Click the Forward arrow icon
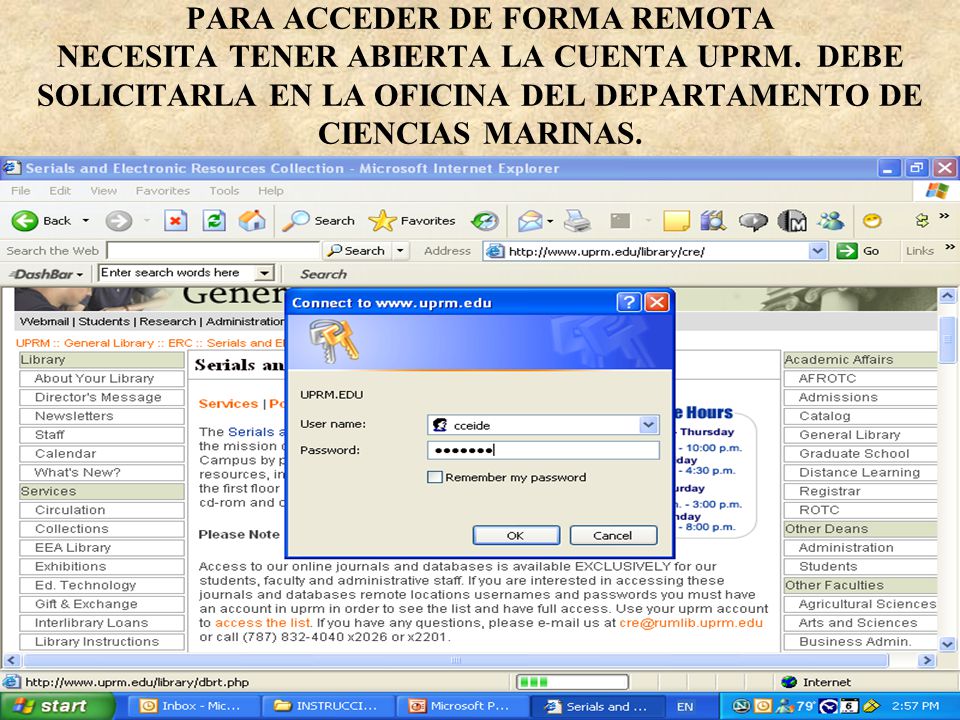 (118, 220)
